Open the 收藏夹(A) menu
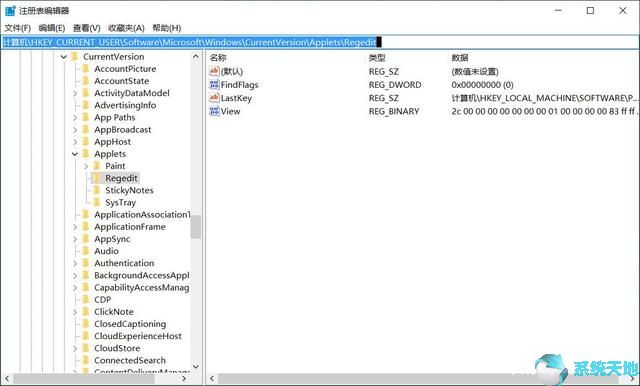 pyautogui.click(x=126, y=28)
